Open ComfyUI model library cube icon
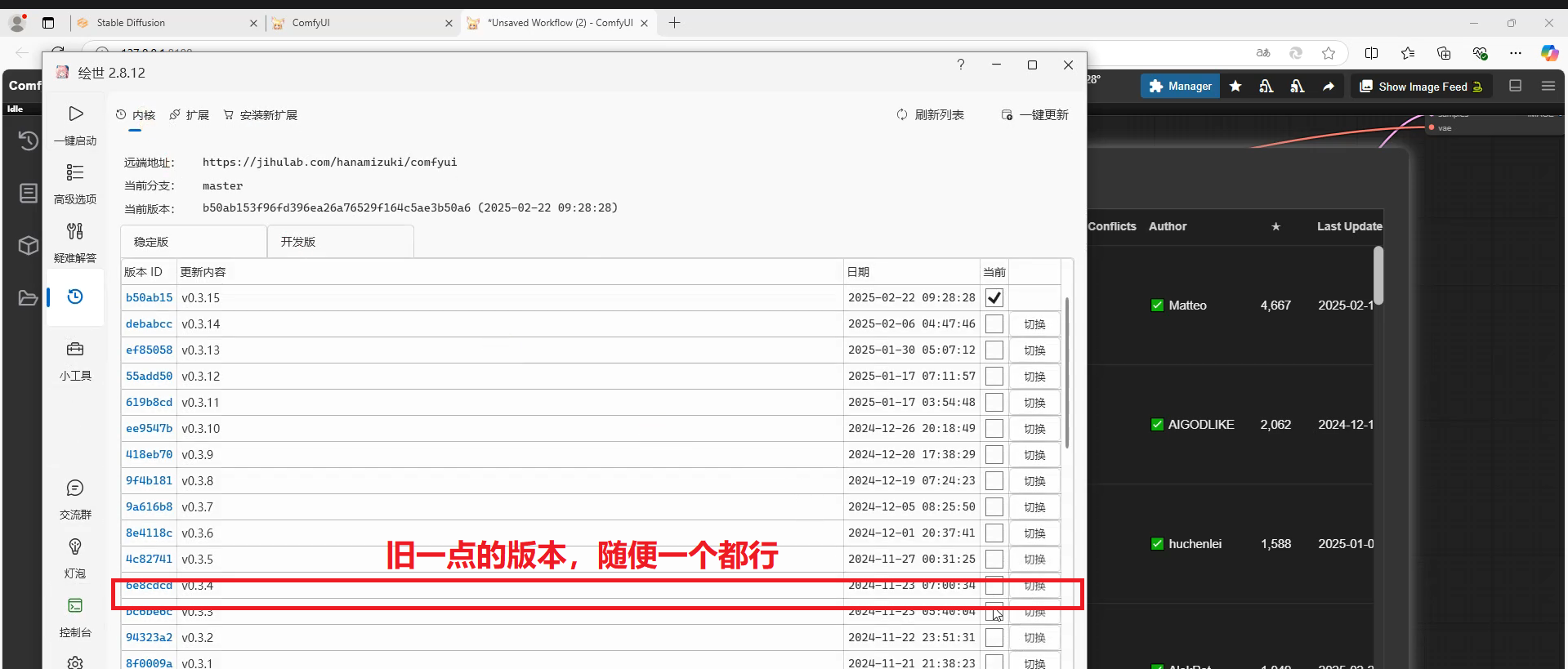This screenshot has height=669, width=1568. click(28, 245)
